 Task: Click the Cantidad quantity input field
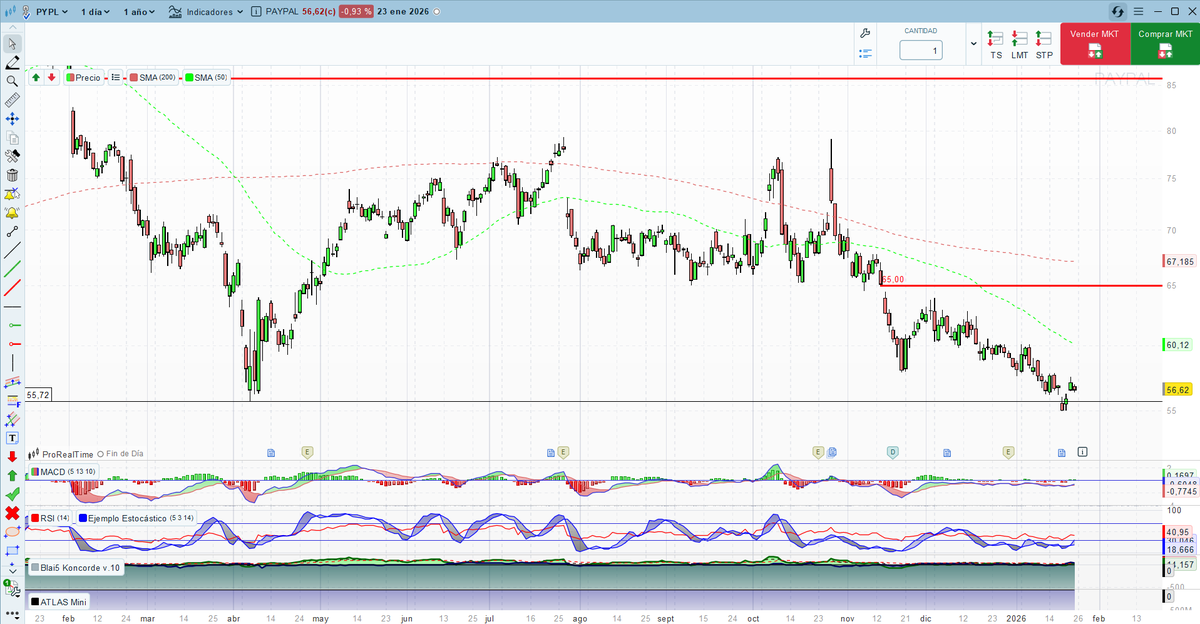(x=921, y=50)
